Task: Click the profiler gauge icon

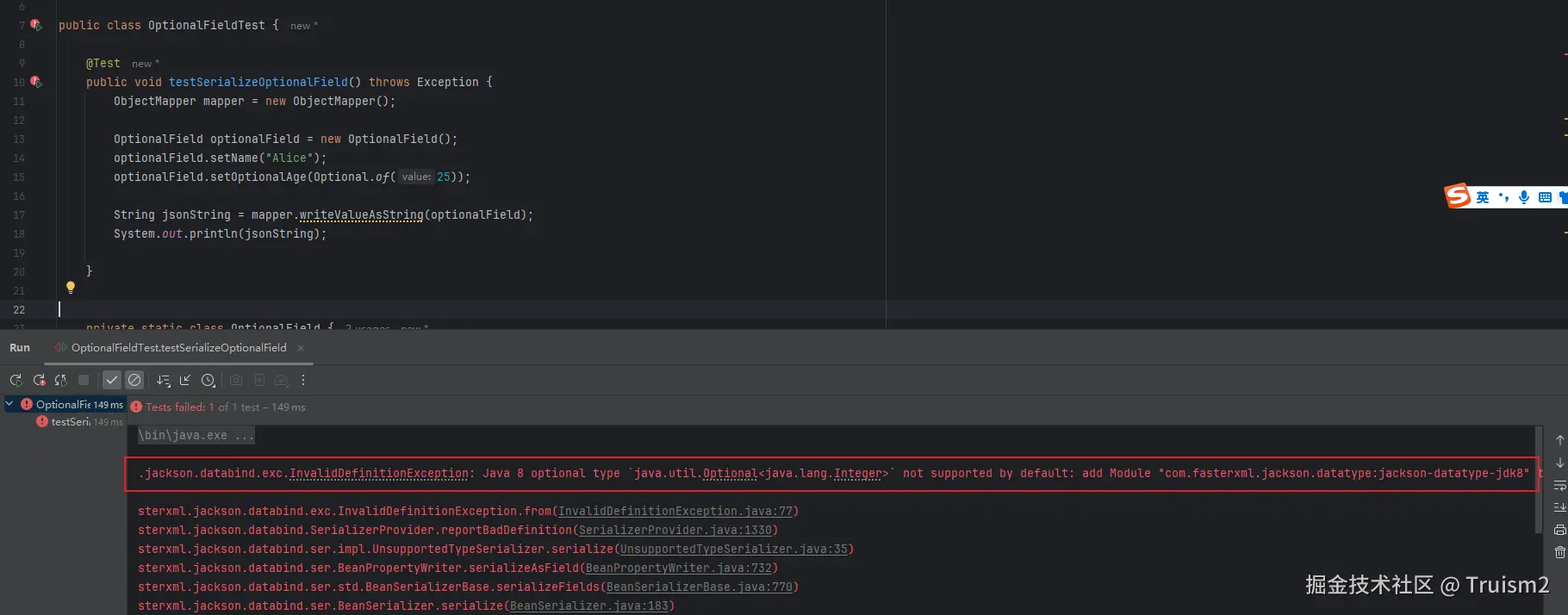Action: 281,380
